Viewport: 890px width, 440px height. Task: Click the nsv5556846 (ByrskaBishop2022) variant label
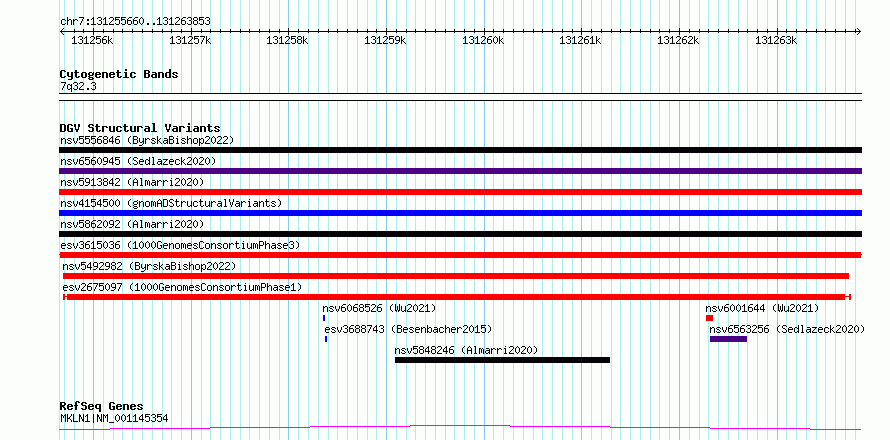pos(147,140)
